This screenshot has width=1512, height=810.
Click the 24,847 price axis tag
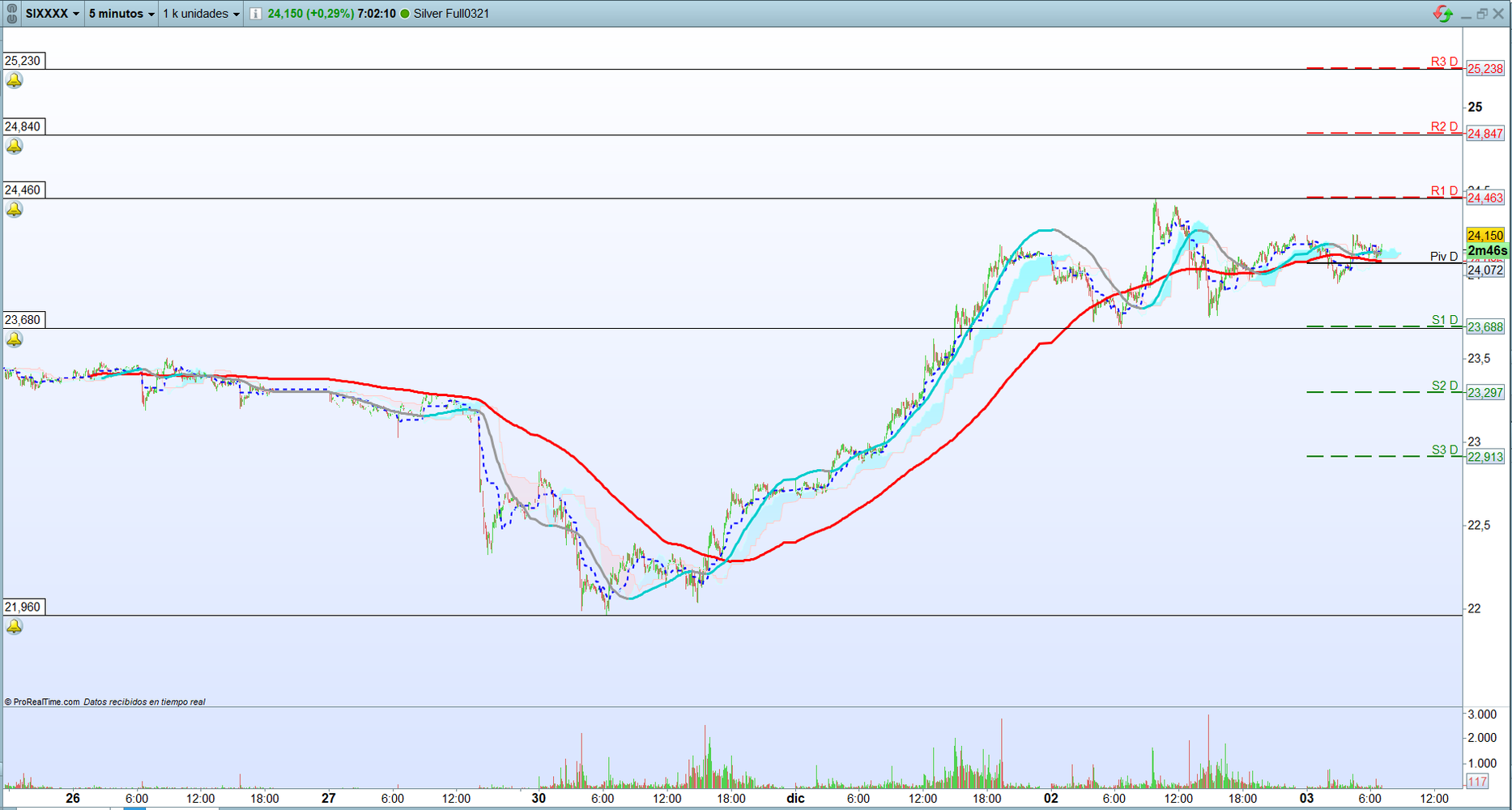[1485, 134]
